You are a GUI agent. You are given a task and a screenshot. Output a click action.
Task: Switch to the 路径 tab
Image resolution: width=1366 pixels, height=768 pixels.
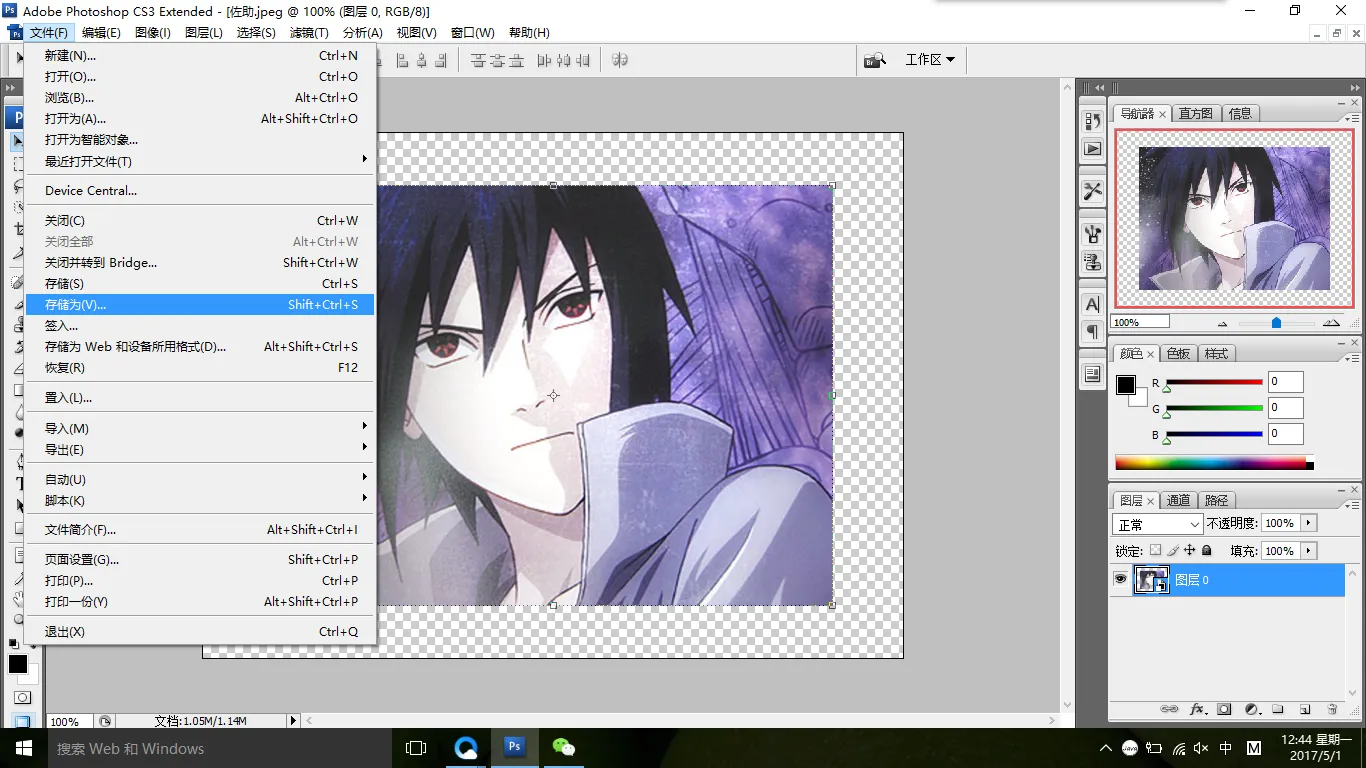pos(1216,500)
